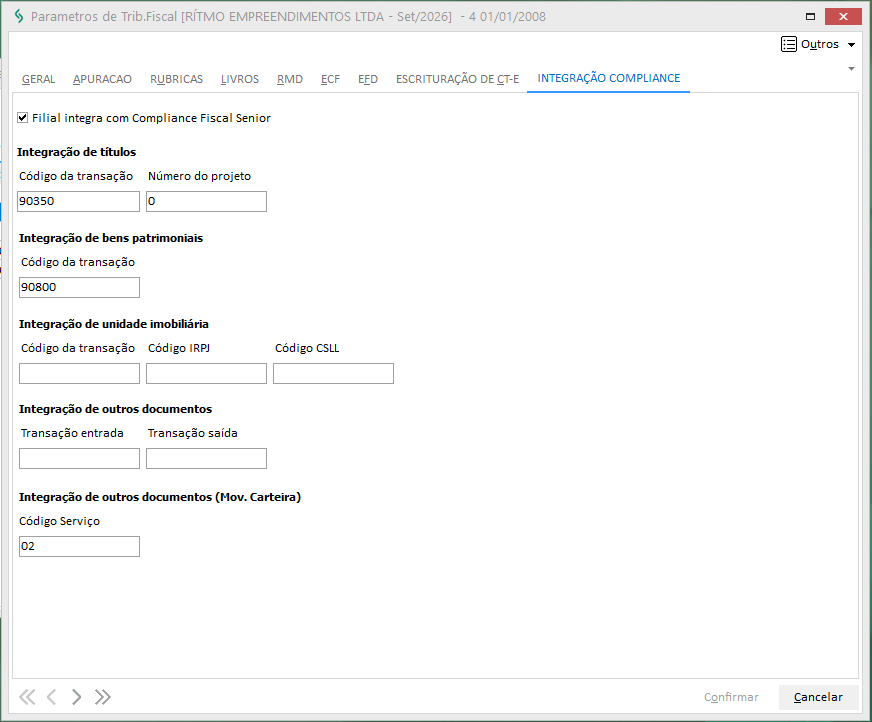Select the EFD tab

coord(368,79)
